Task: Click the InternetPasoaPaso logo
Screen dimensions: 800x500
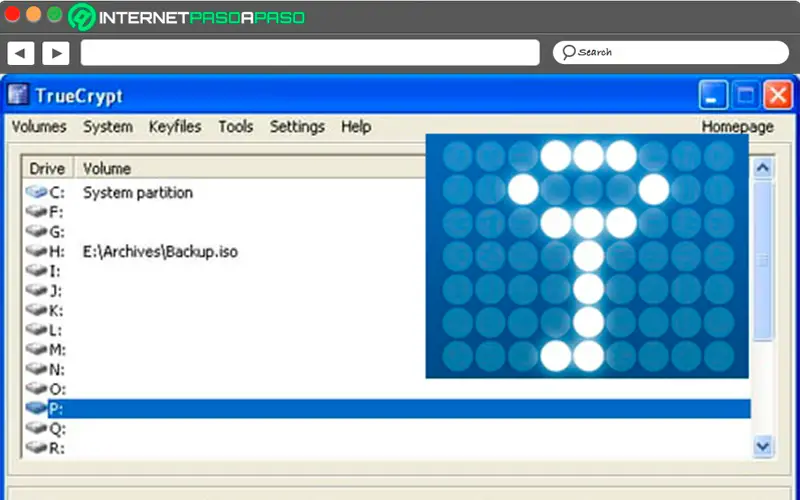Action: point(186,17)
